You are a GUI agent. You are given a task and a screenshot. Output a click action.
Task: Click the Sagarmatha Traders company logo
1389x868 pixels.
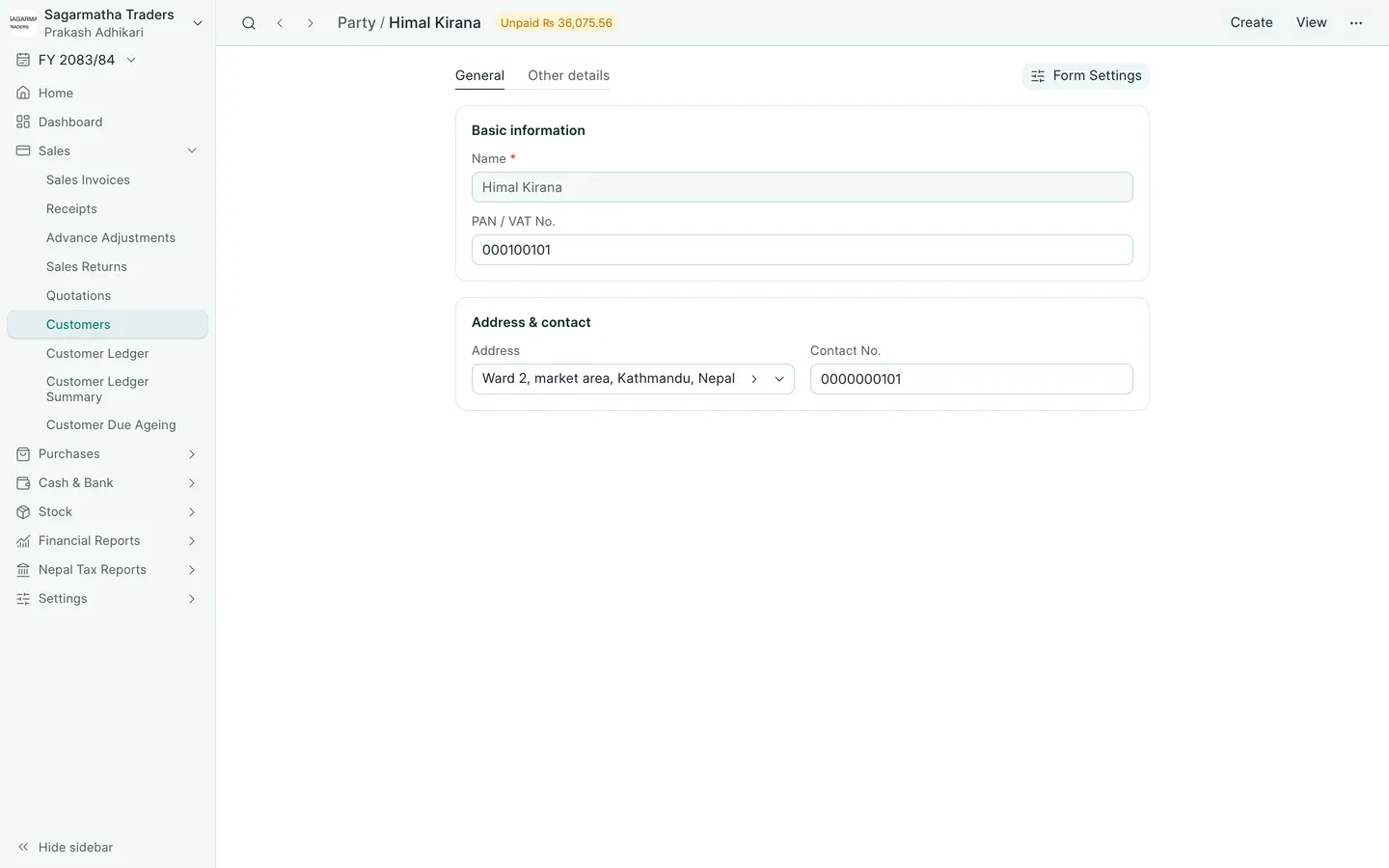click(23, 23)
